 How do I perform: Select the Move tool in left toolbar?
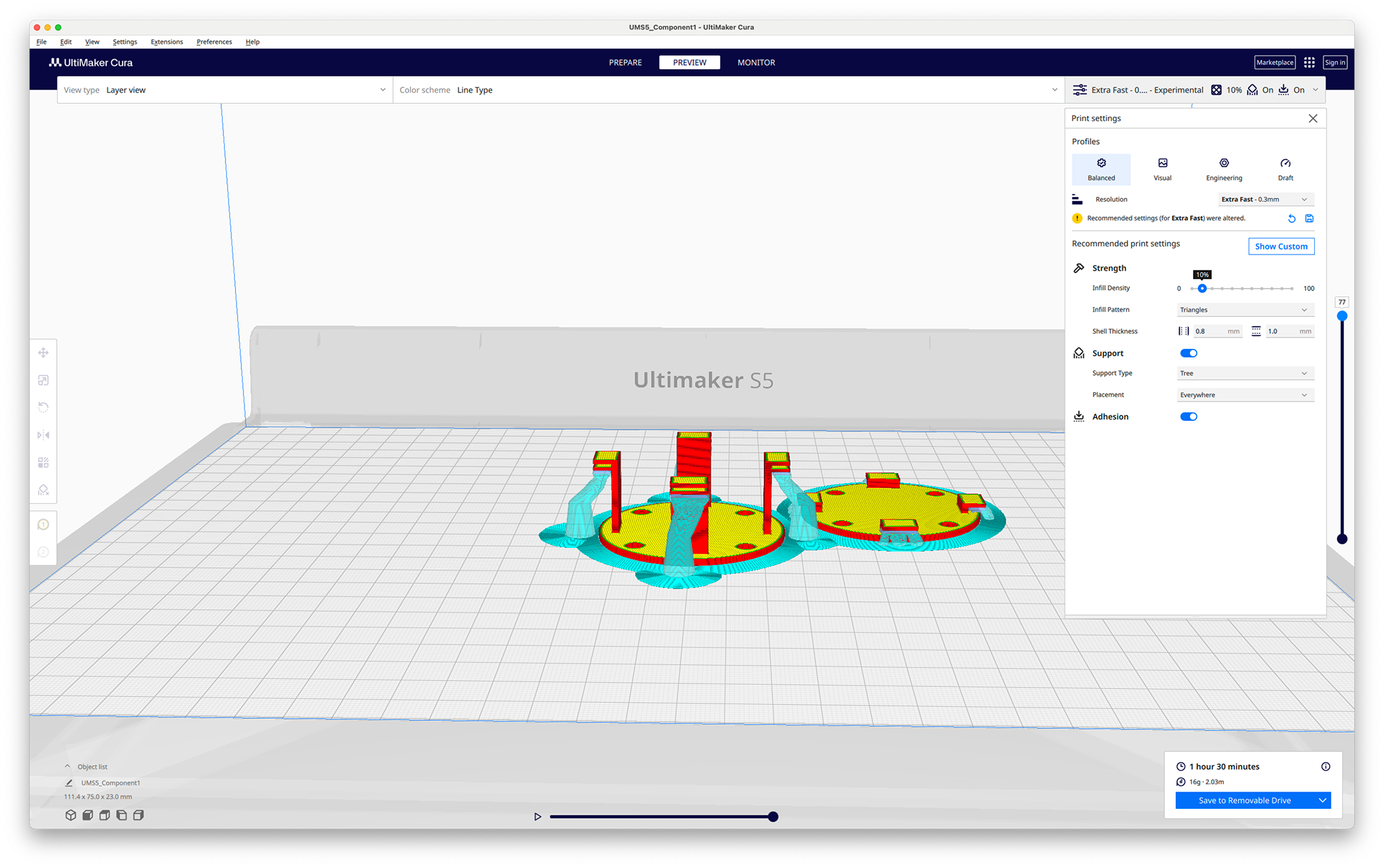pyautogui.click(x=43, y=353)
